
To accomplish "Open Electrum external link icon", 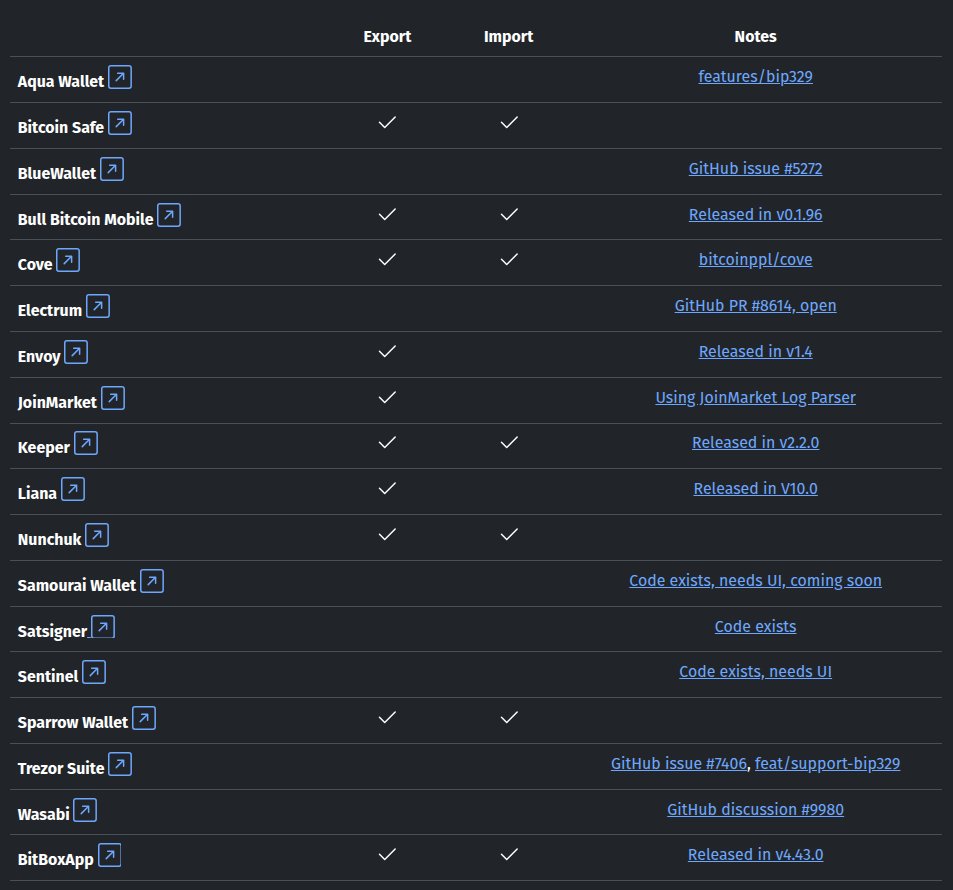I will click(98, 306).
